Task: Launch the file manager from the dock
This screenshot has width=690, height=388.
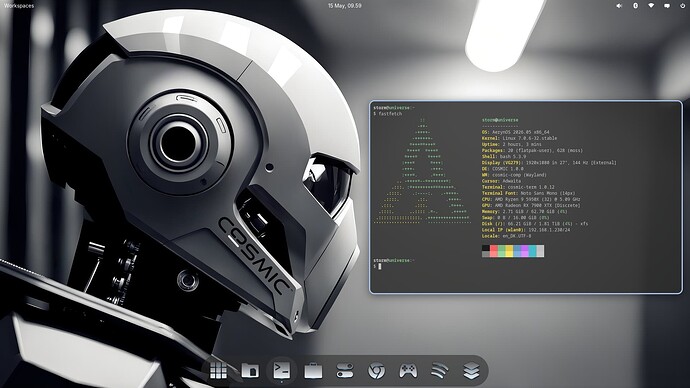Action: 250,371
